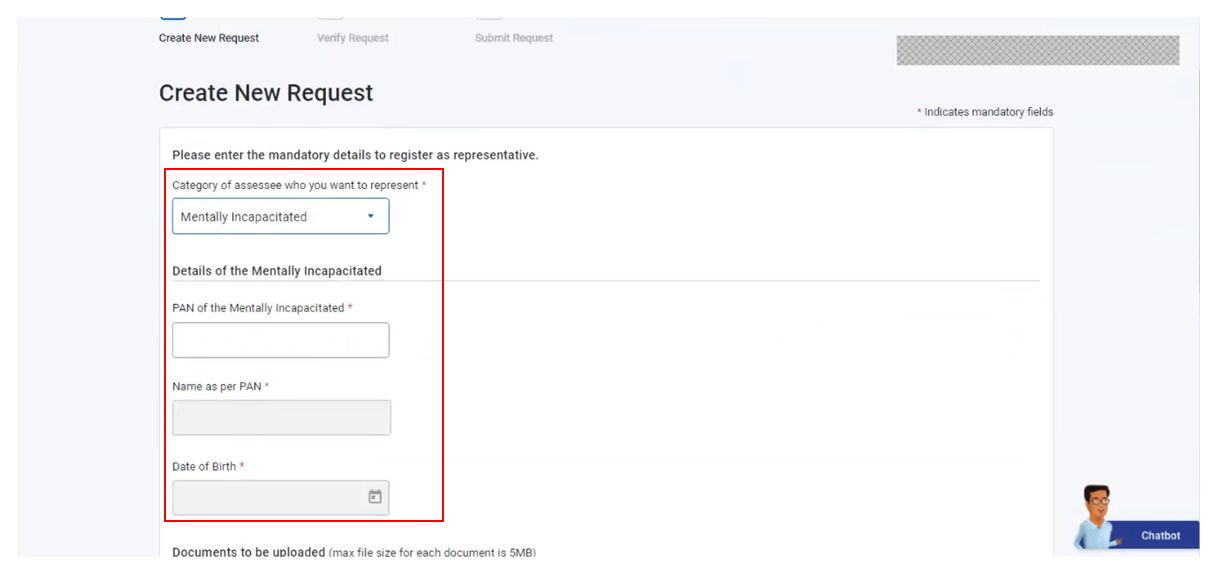
Task: Click the Category of assessee label
Action: click(295, 185)
